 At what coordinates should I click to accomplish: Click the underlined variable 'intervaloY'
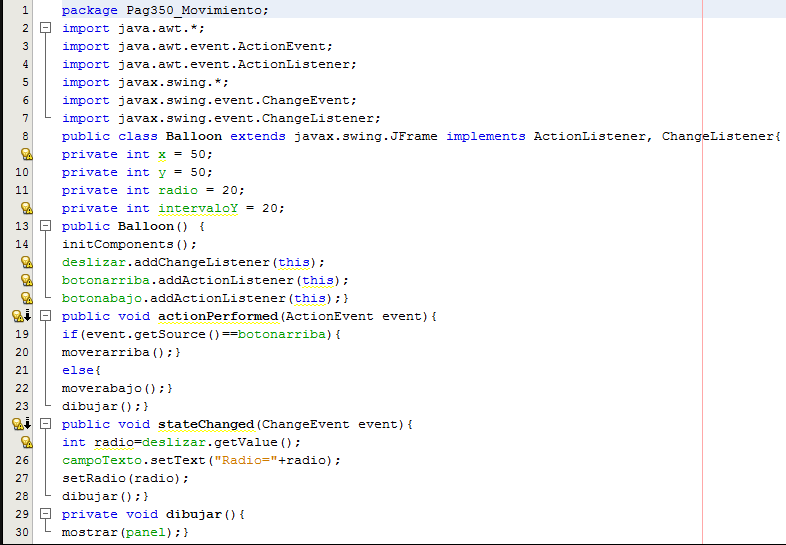pyautogui.click(x=198, y=209)
